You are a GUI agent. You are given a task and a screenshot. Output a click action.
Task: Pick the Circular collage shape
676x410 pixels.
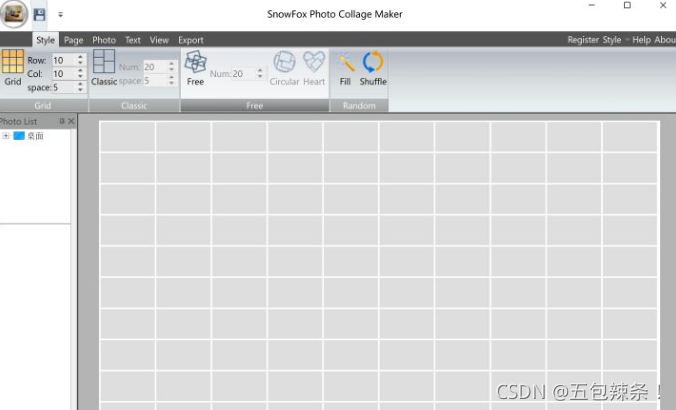click(284, 63)
